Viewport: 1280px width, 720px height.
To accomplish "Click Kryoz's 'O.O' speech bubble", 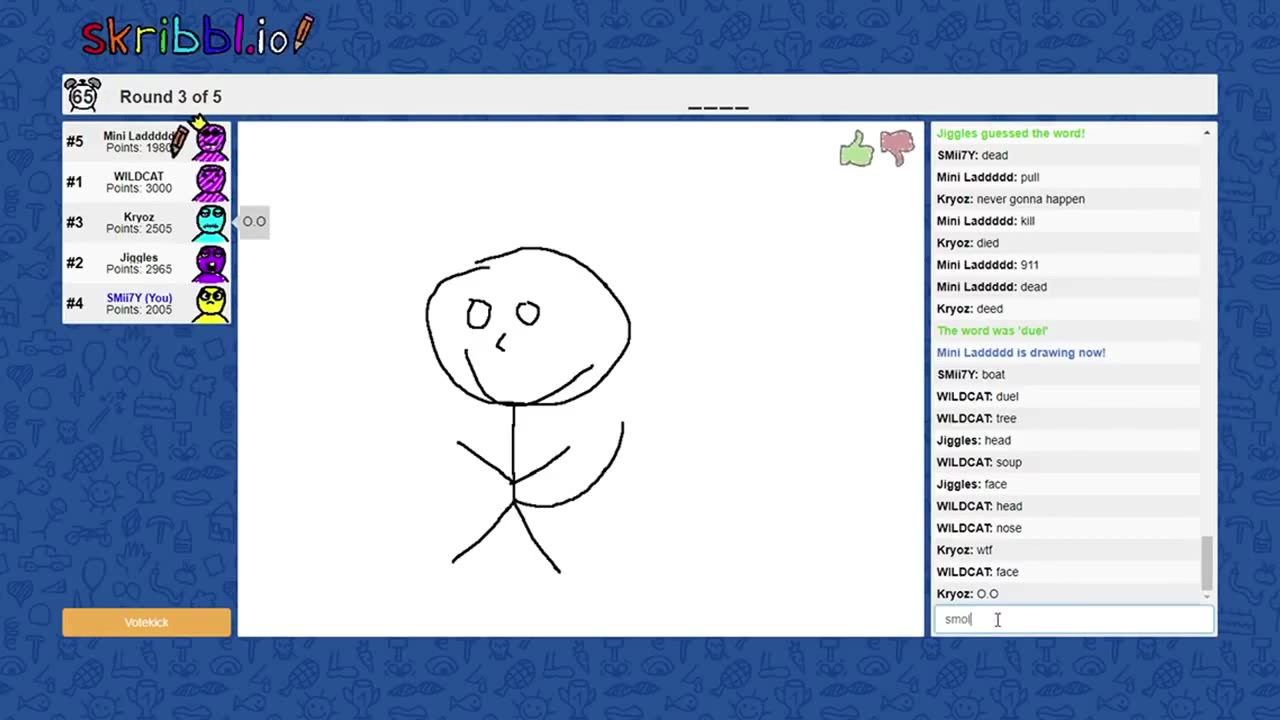I will tap(254, 222).
